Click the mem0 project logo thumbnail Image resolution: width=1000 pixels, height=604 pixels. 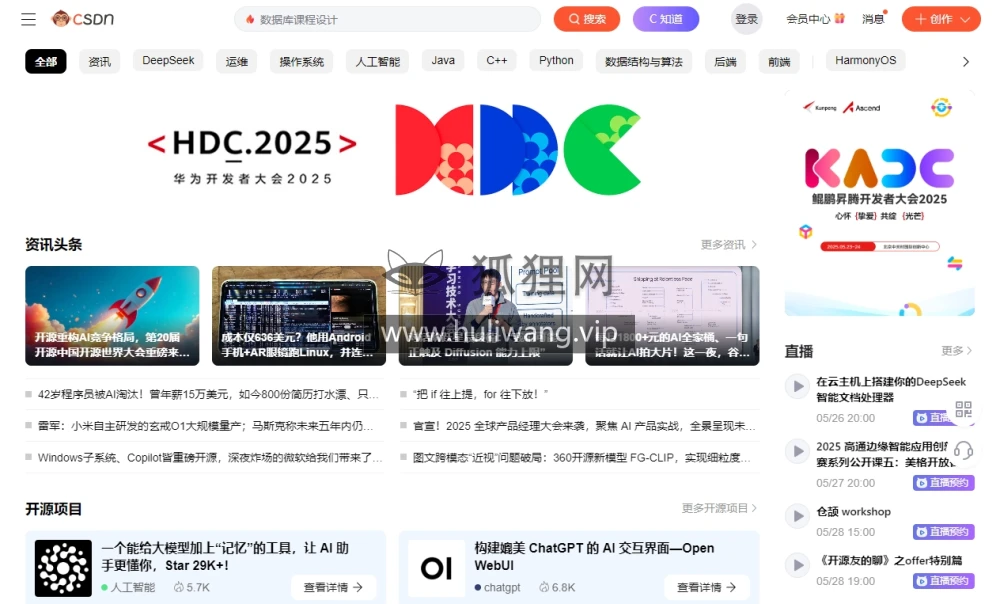coord(63,568)
